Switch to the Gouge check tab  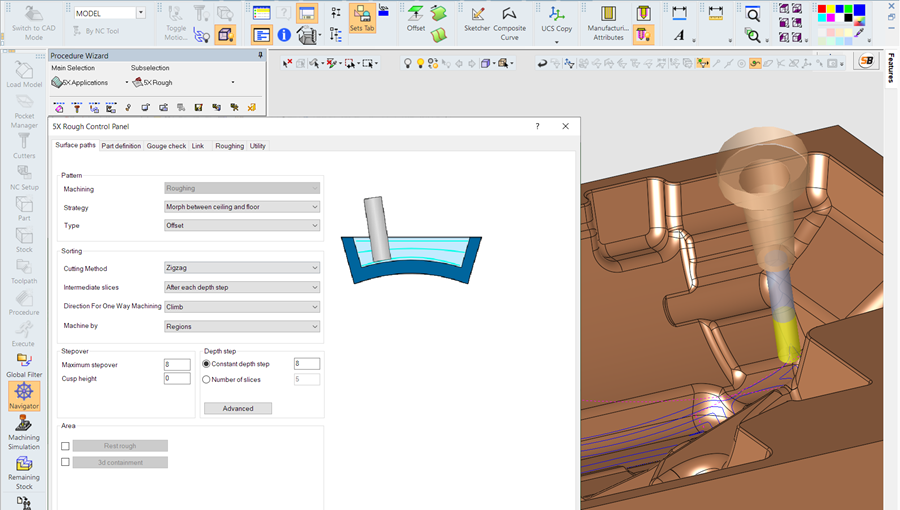click(x=166, y=146)
